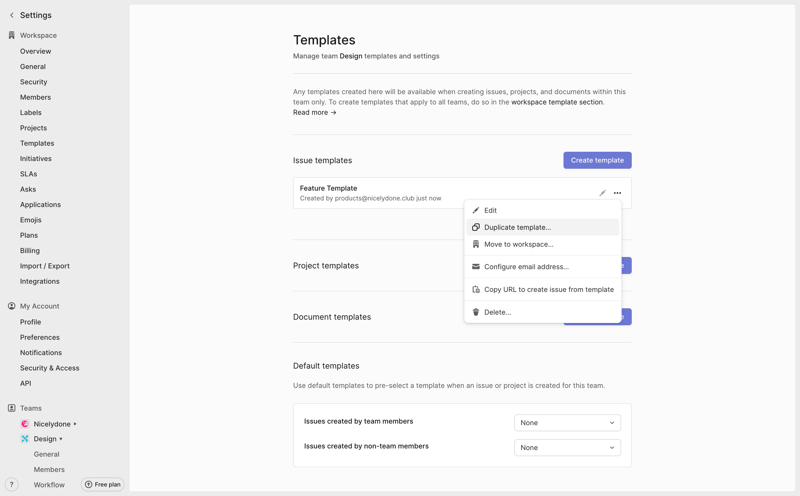The width and height of the screenshot is (800, 496).
Task: Open Workflow under the Design team
Action: [49, 485]
